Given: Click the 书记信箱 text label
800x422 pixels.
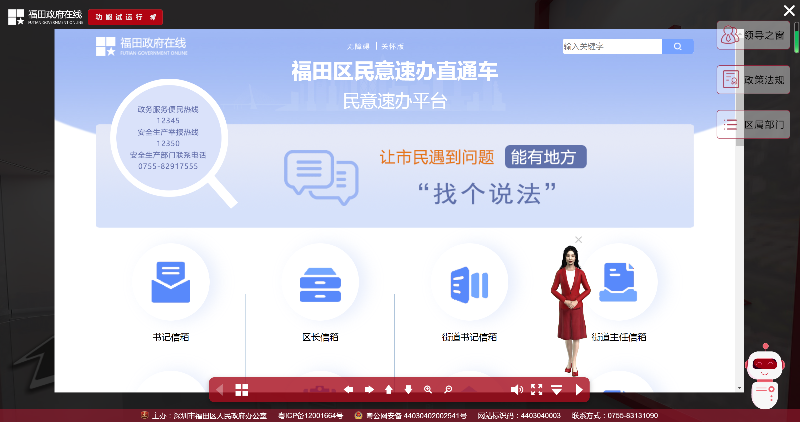Looking at the screenshot, I should tap(171, 337).
